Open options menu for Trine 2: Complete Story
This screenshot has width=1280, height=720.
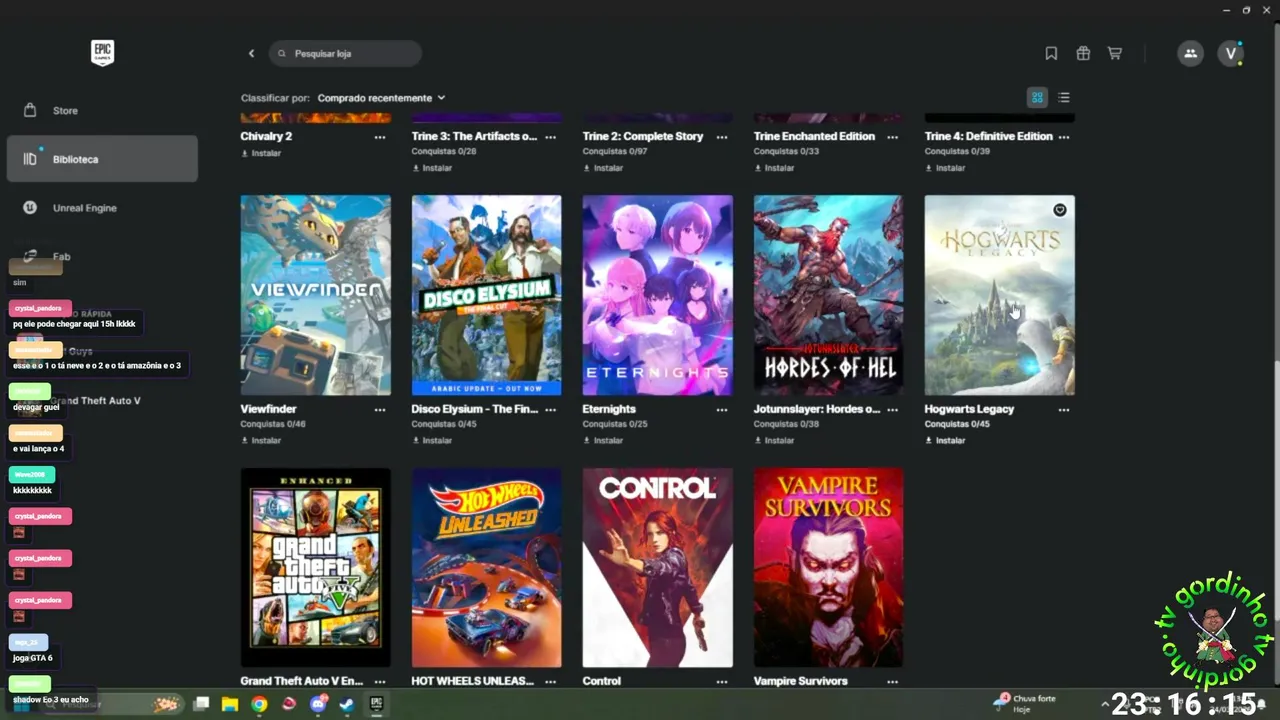tap(722, 137)
